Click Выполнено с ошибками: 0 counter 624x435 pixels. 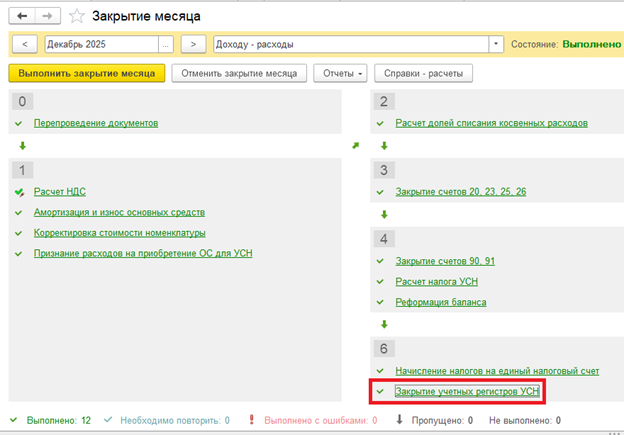tap(321, 421)
